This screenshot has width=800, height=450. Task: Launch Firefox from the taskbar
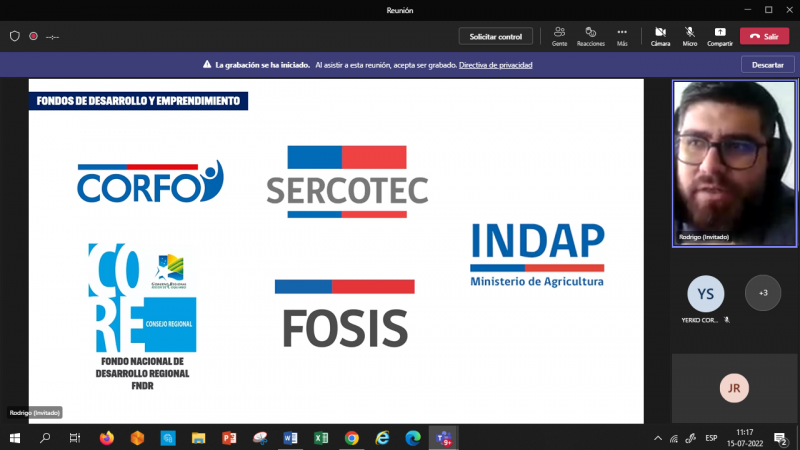(107, 438)
